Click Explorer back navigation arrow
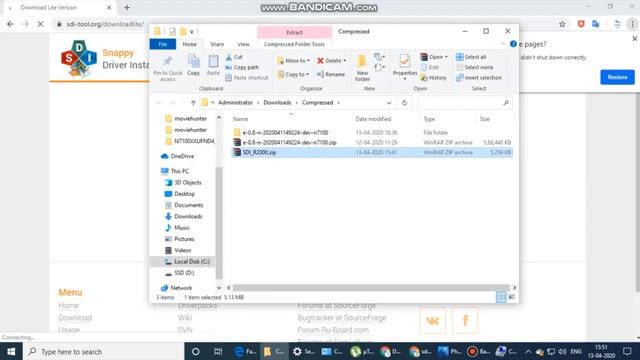640x360 pixels. click(x=158, y=103)
